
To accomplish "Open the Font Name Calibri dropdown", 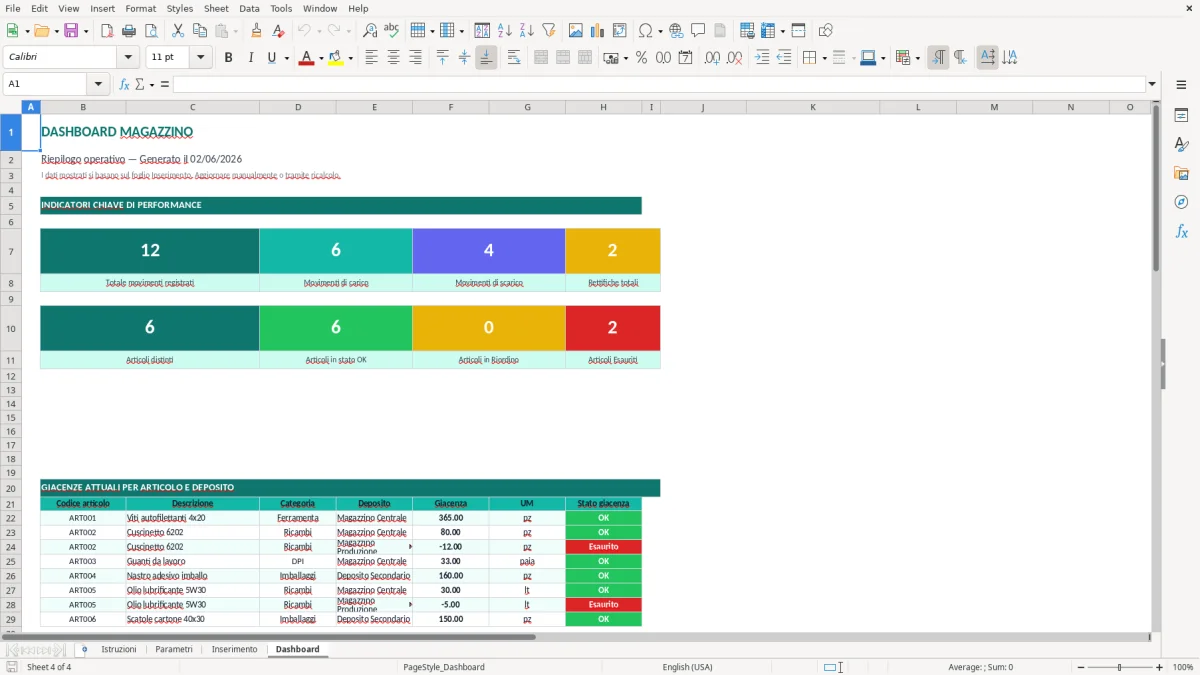I will [x=128, y=58].
